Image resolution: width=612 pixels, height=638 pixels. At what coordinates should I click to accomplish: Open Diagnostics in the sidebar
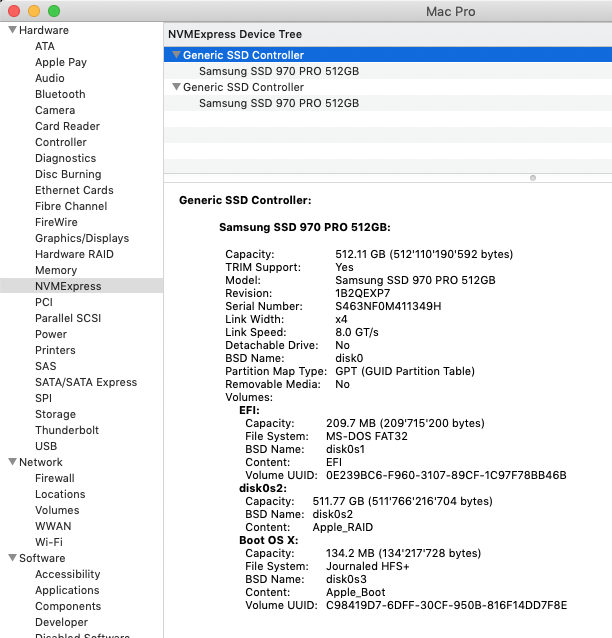66,158
